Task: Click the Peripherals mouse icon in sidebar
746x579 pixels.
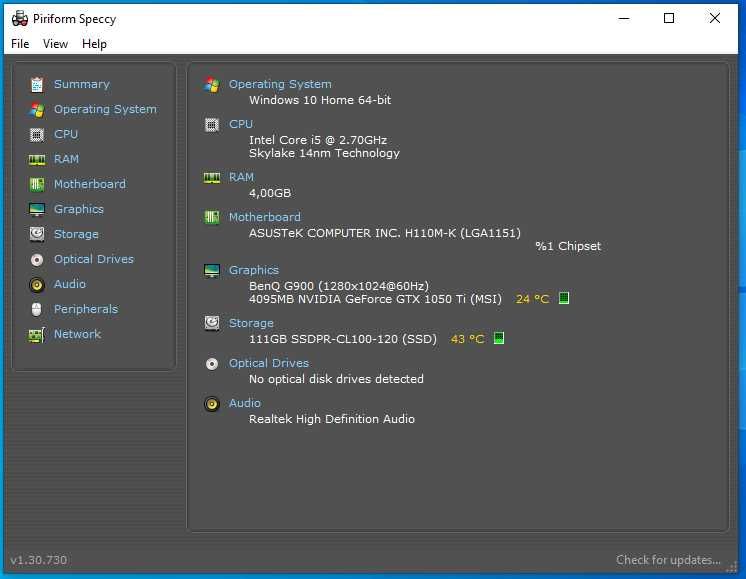Action: [x=37, y=309]
